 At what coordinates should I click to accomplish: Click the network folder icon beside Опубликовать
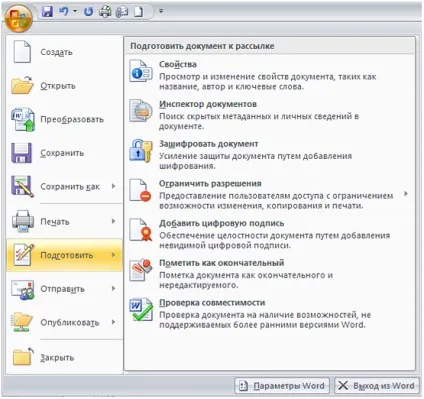[23, 322]
